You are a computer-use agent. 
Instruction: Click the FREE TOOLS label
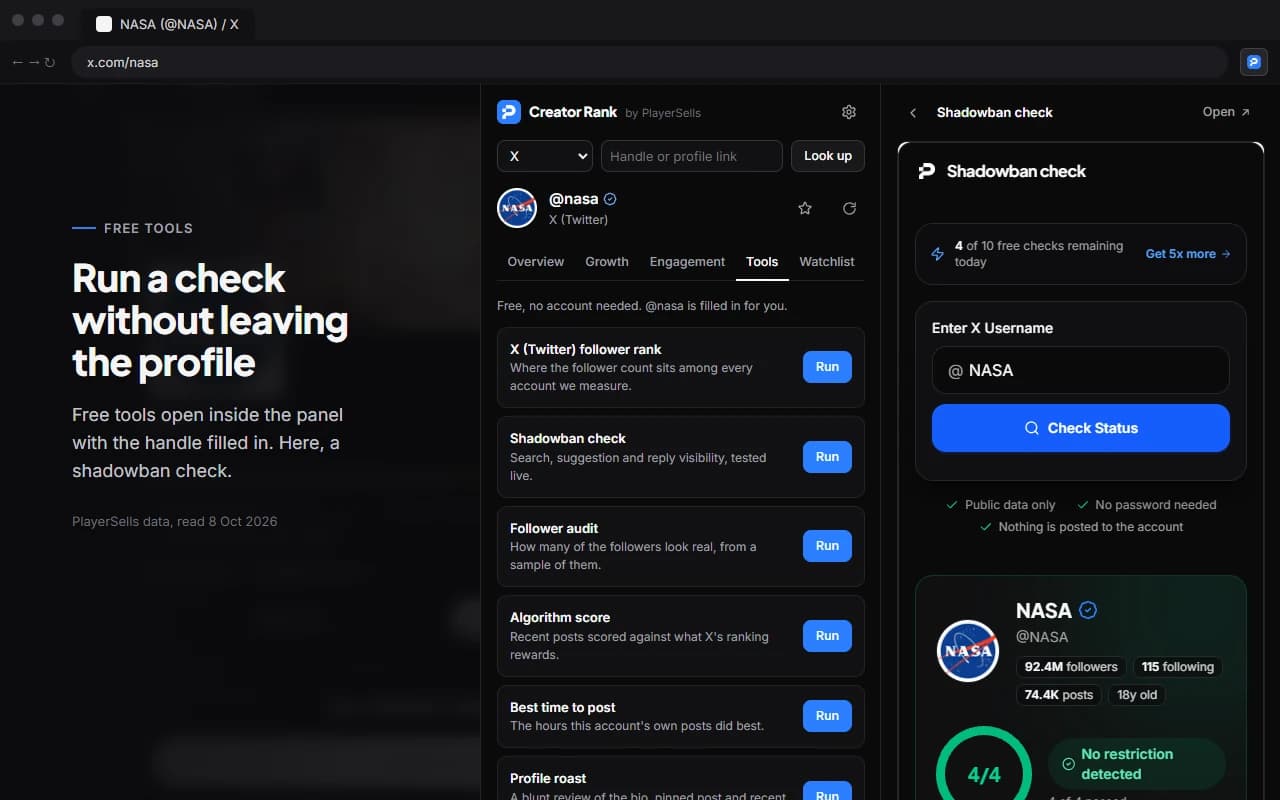148,228
